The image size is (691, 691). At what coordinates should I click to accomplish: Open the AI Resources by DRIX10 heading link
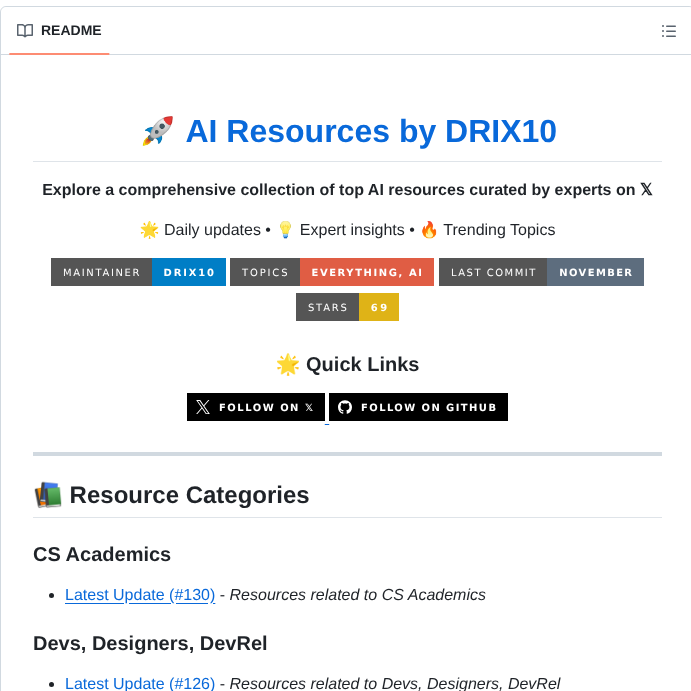tap(371, 131)
